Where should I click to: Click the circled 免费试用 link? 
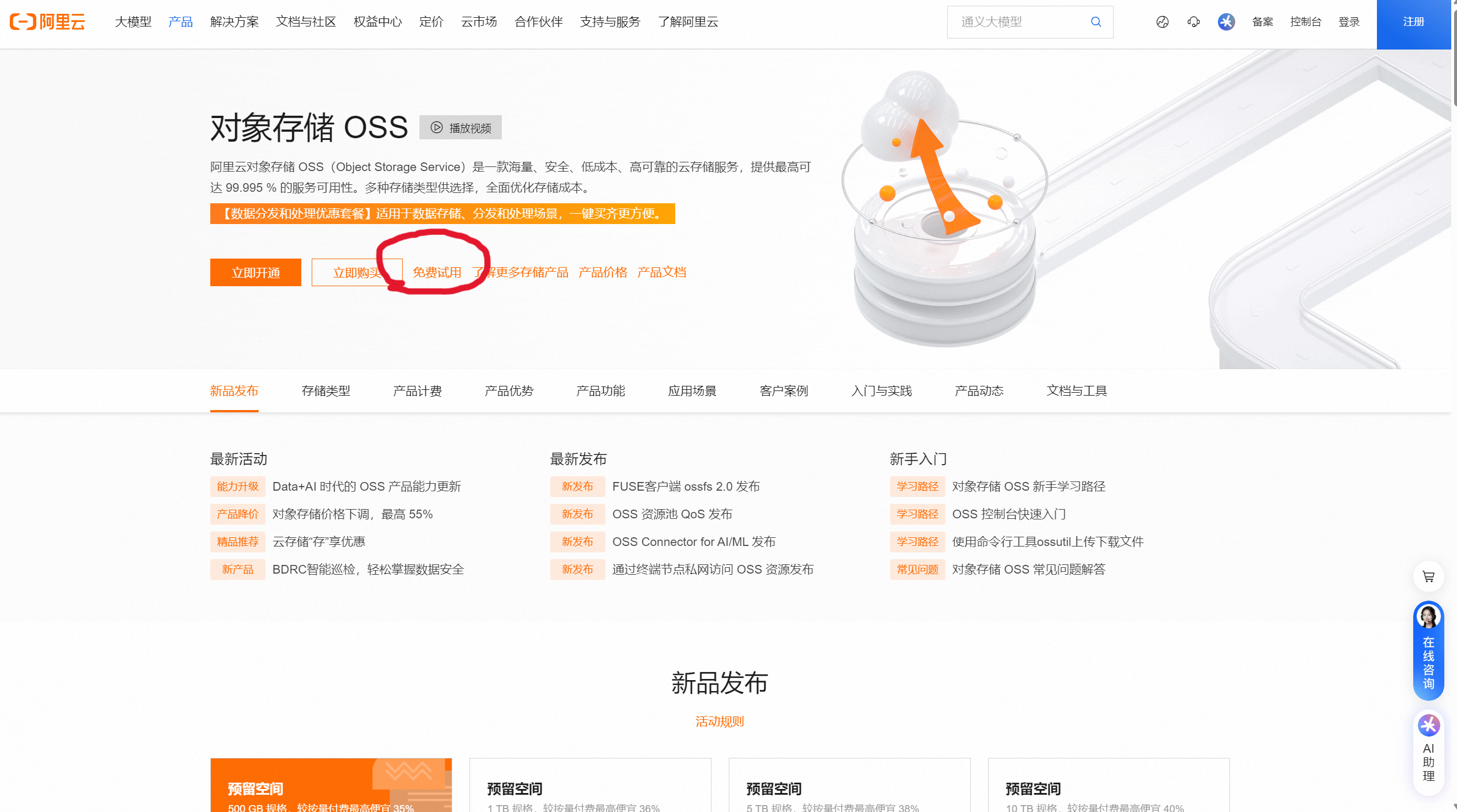pos(437,272)
